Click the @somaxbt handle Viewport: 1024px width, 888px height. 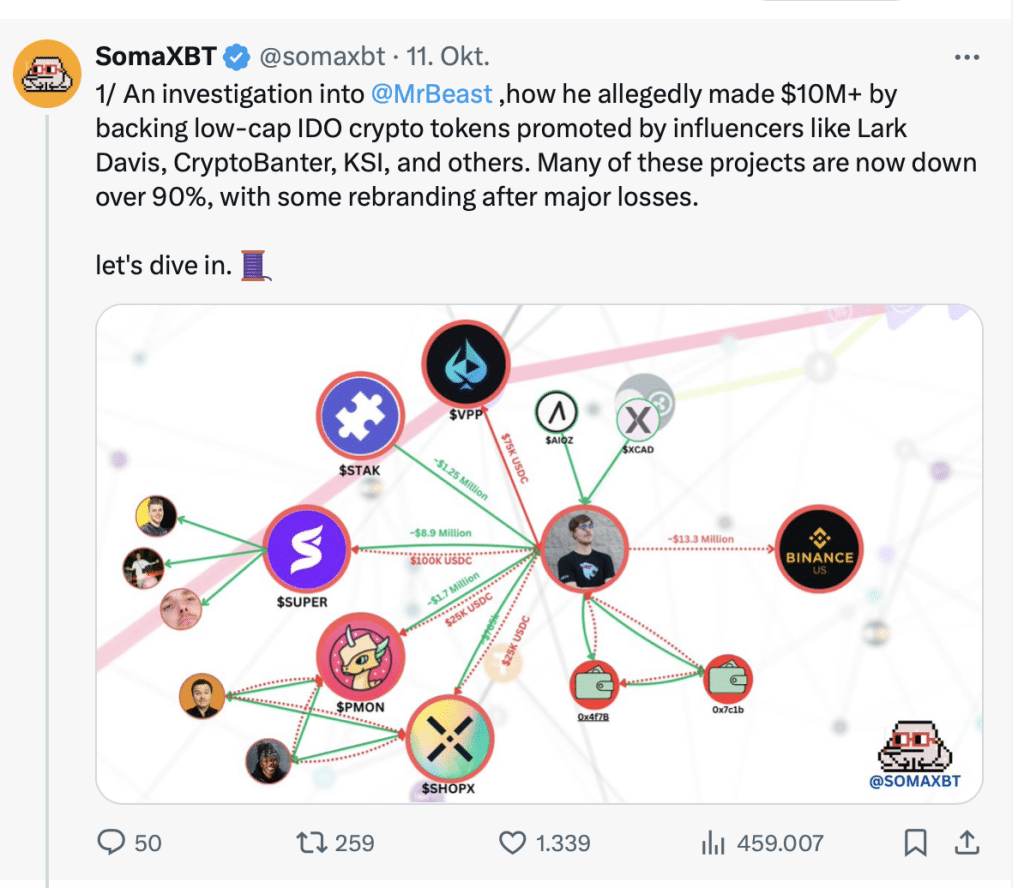pos(321,58)
